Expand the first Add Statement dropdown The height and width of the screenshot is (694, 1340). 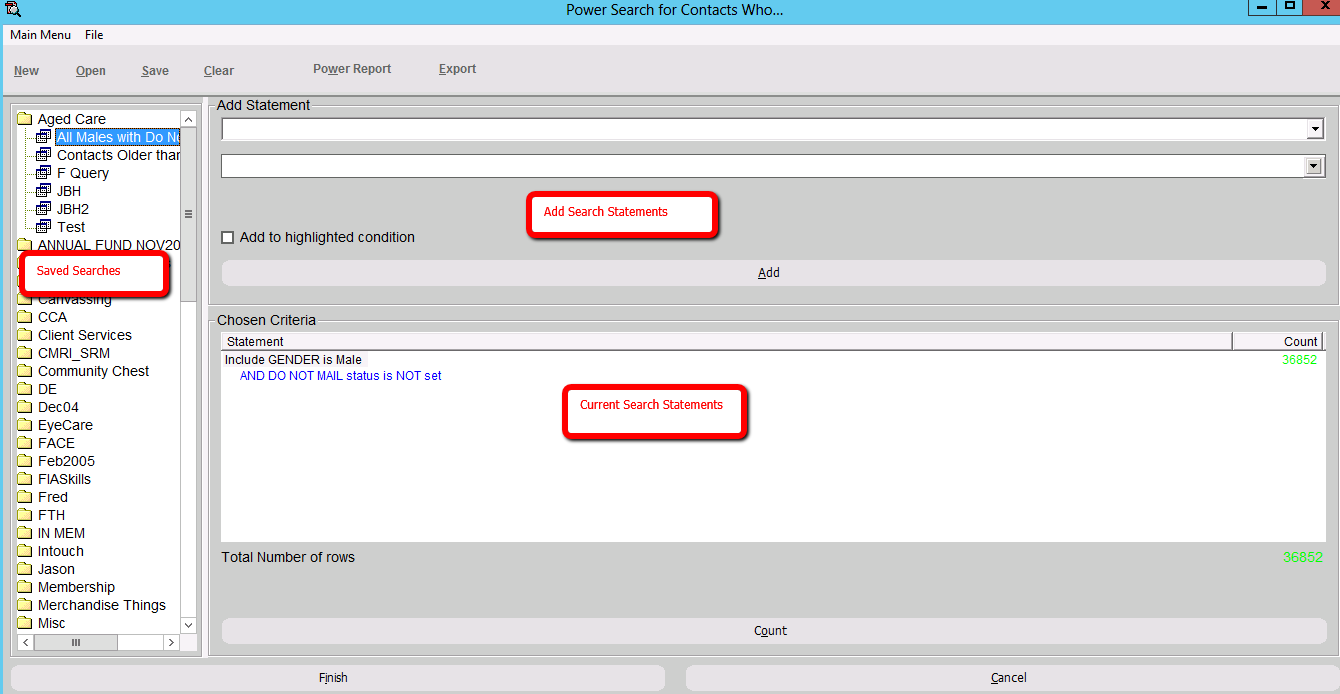pyautogui.click(x=1314, y=130)
